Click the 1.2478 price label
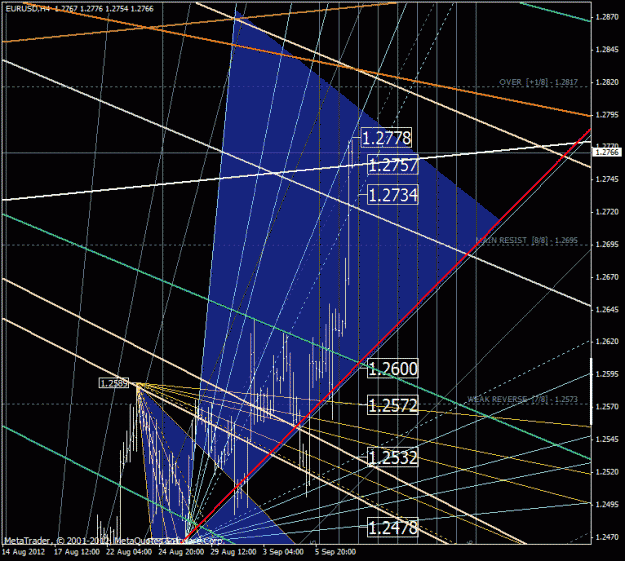The width and height of the screenshot is (625, 561). tap(393, 528)
